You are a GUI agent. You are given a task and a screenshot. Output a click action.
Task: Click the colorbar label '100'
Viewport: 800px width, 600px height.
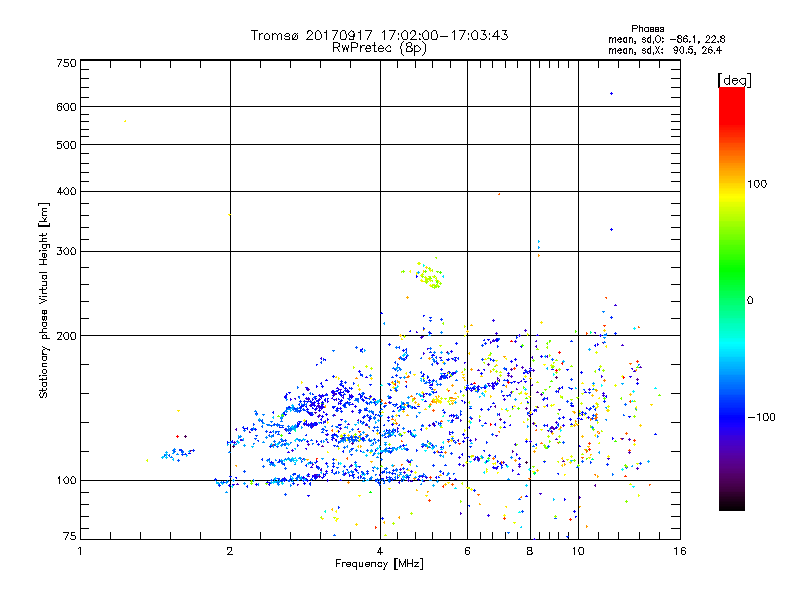point(757,184)
